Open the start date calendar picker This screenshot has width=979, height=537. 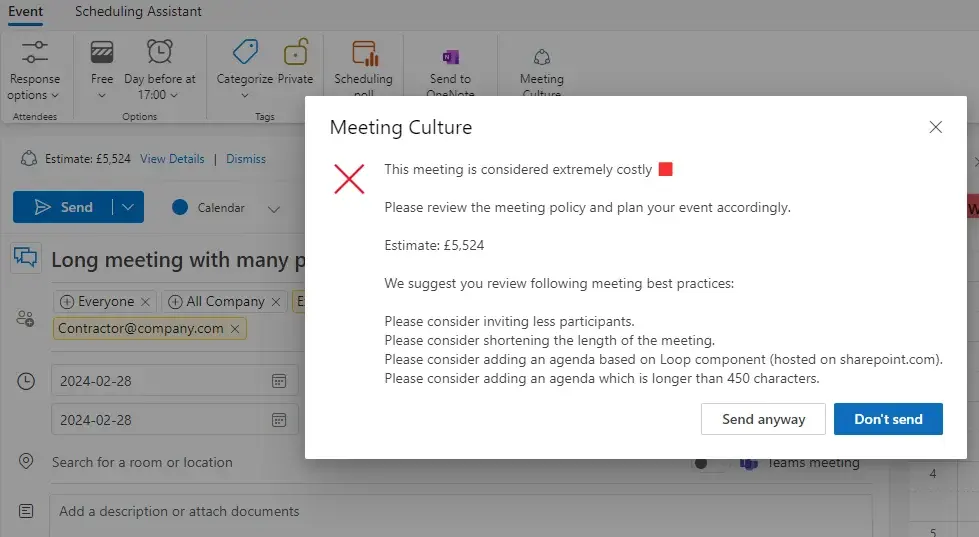pos(279,381)
